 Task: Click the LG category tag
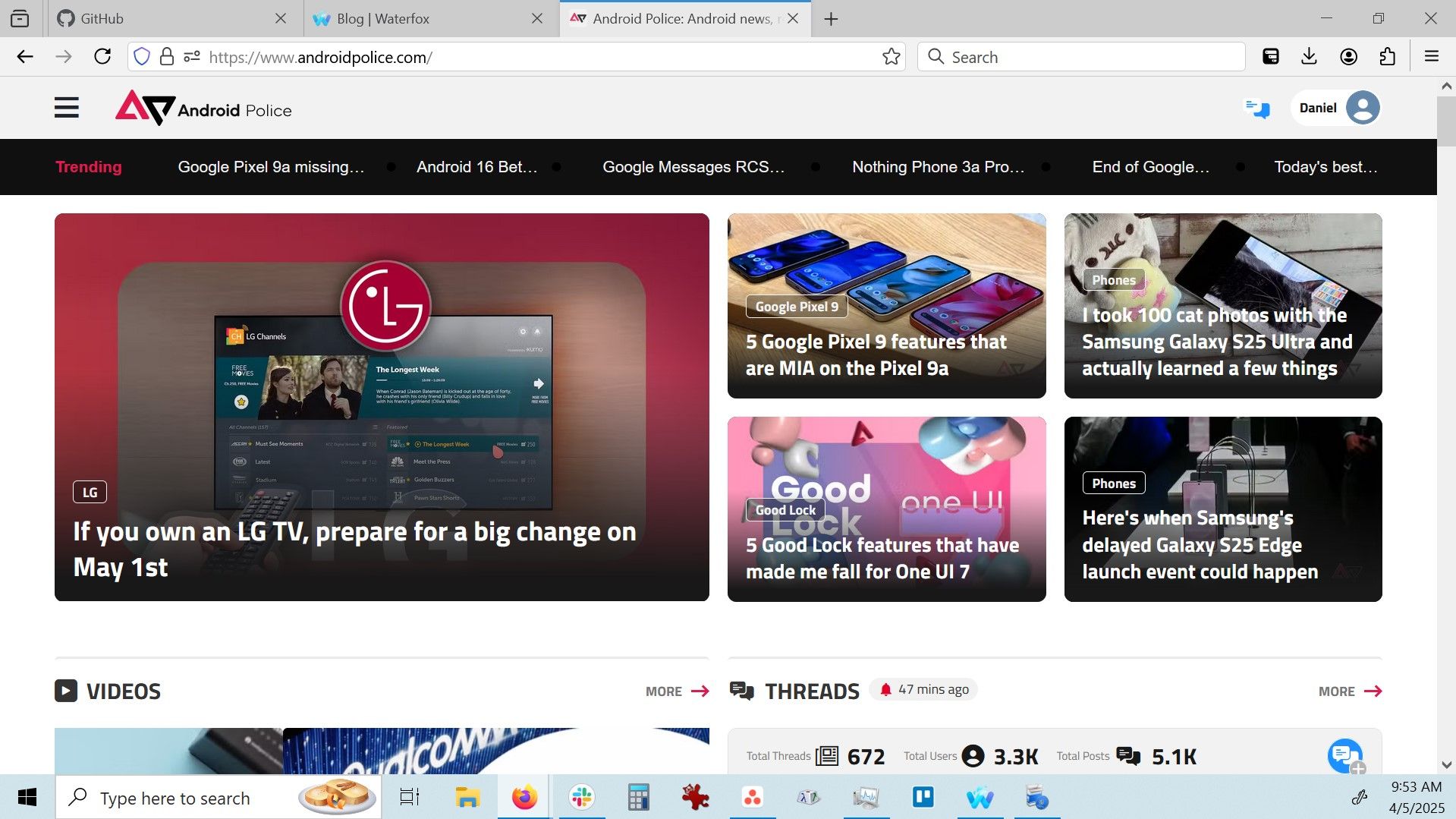(x=90, y=492)
